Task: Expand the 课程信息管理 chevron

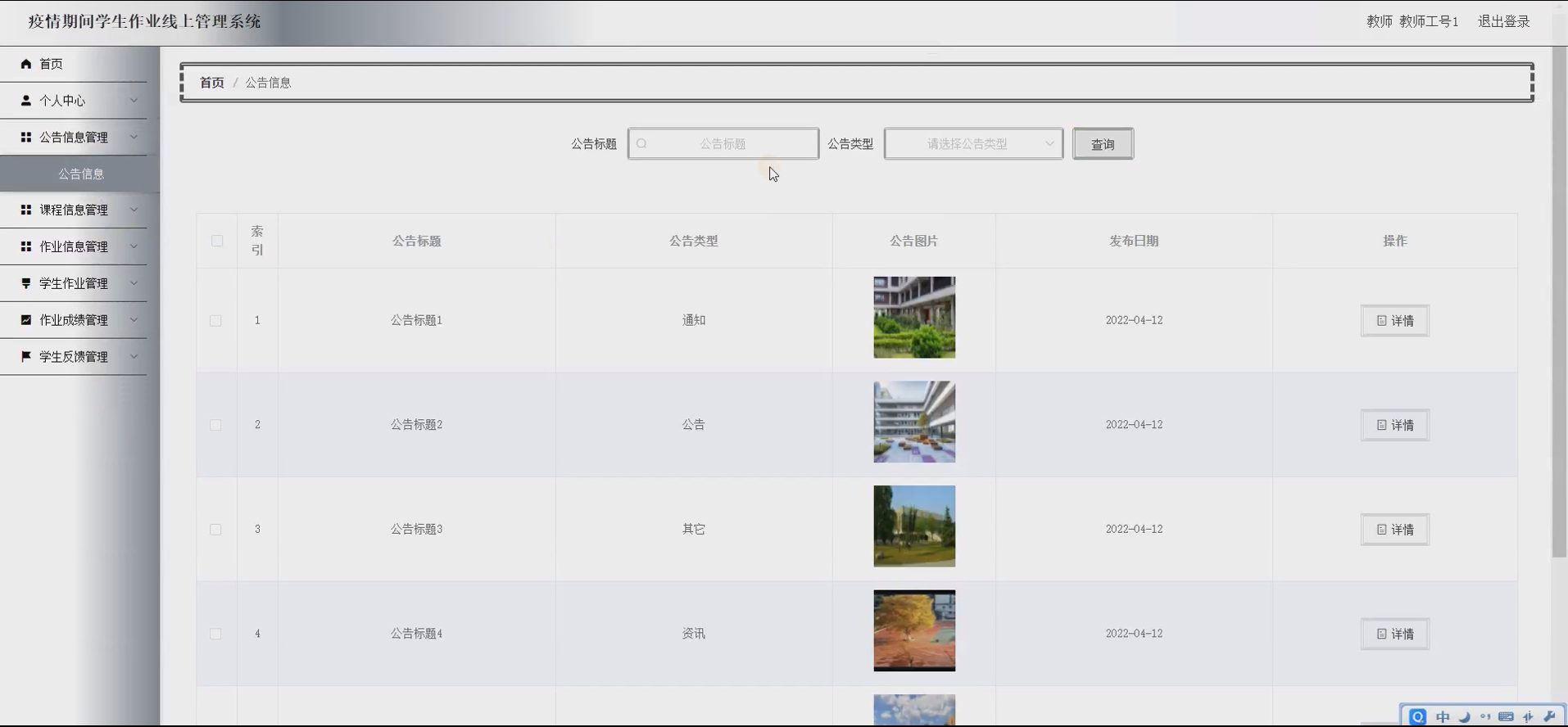Action: (134, 210)
